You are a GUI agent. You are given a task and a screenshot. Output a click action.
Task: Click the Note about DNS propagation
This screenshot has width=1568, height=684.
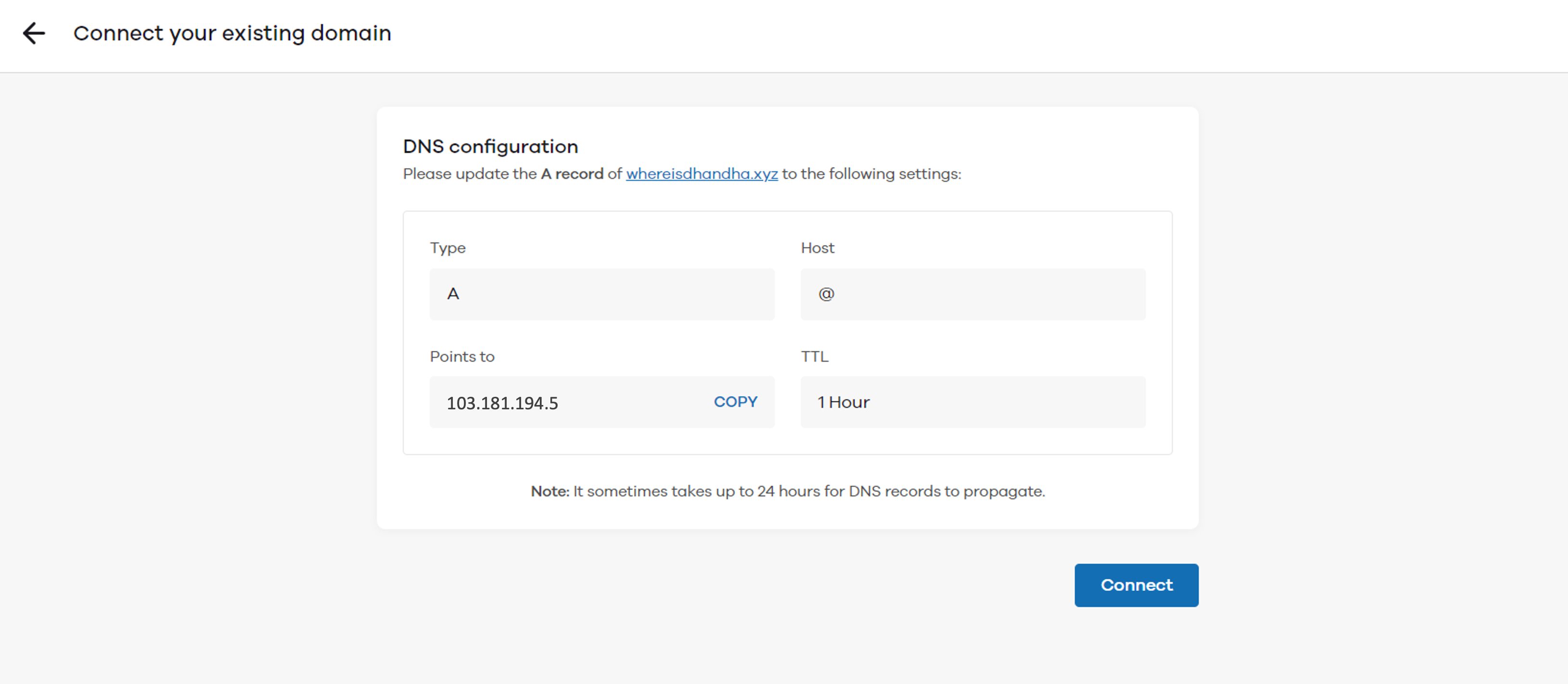tap(788, 492)
